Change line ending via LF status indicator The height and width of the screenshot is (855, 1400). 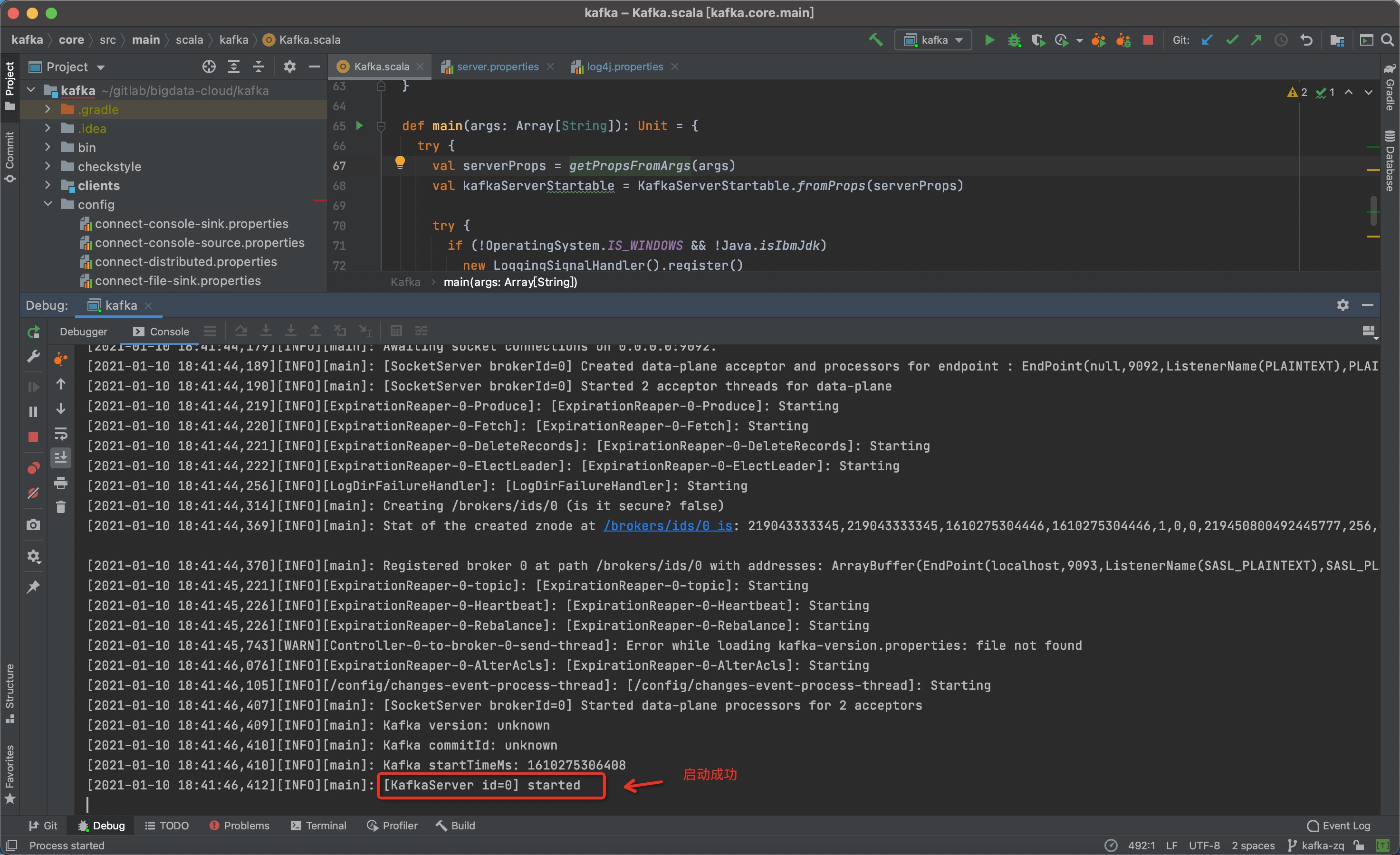click(1171, 845)
